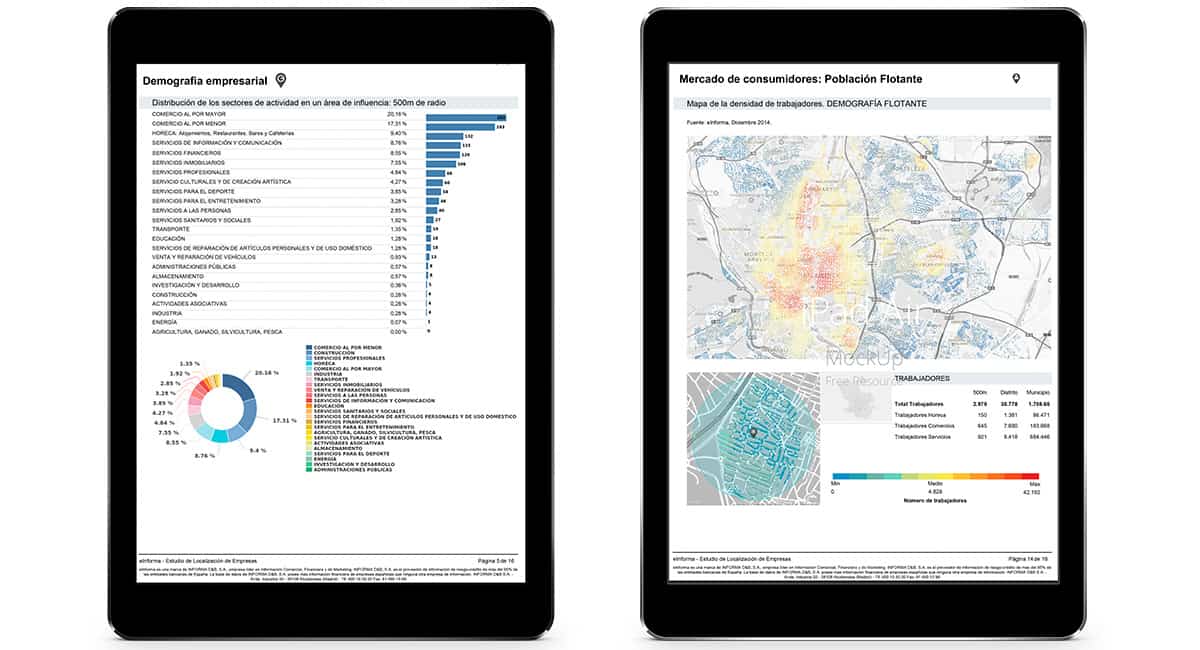Select 'ENERGÍA' in the distribution table
The image size is (1200, 650).
point(164,323)
